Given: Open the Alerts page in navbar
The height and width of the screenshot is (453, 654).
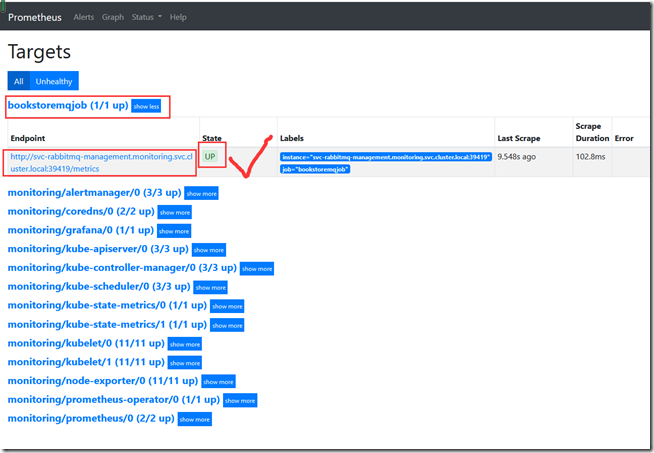Looking at the screenshot, I should (x=83, y=17).
